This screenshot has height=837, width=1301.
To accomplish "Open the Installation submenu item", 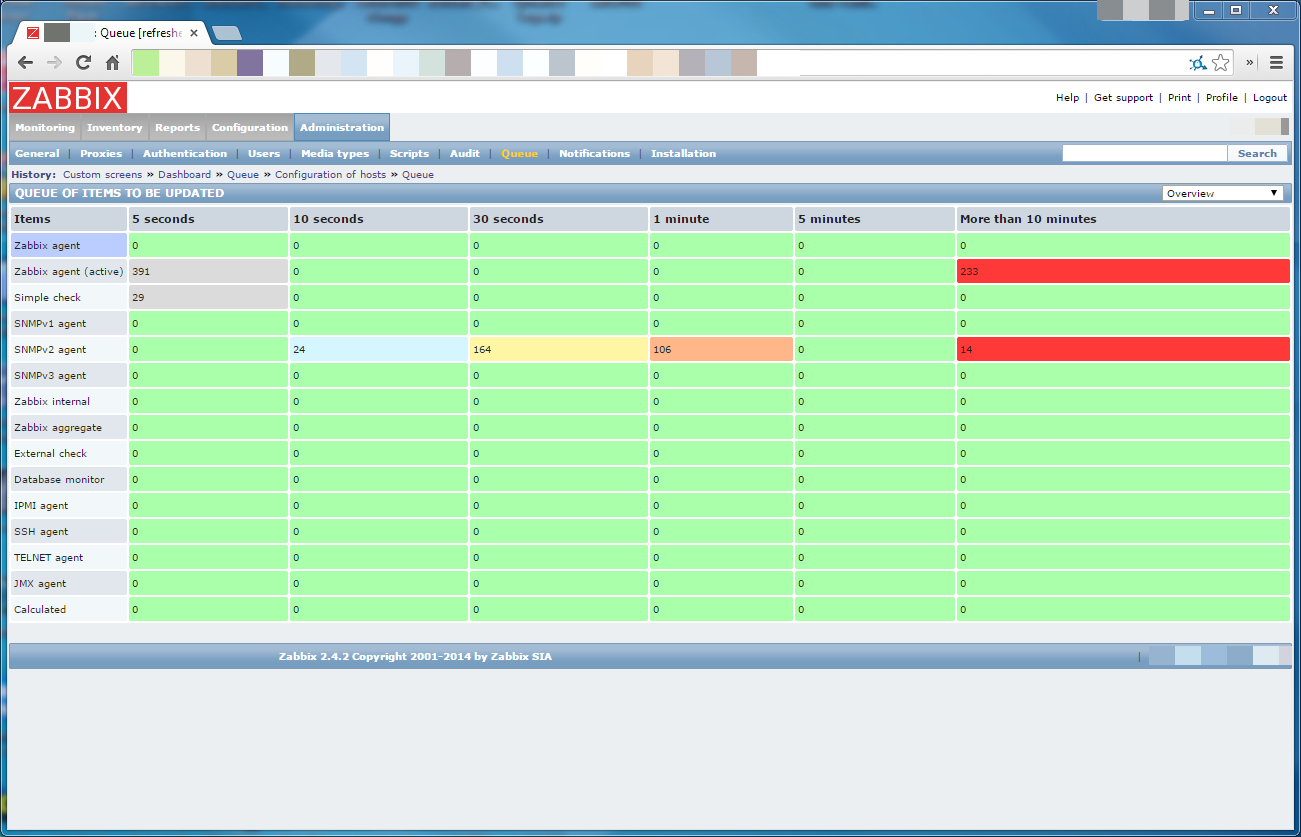I will [684, 154].
